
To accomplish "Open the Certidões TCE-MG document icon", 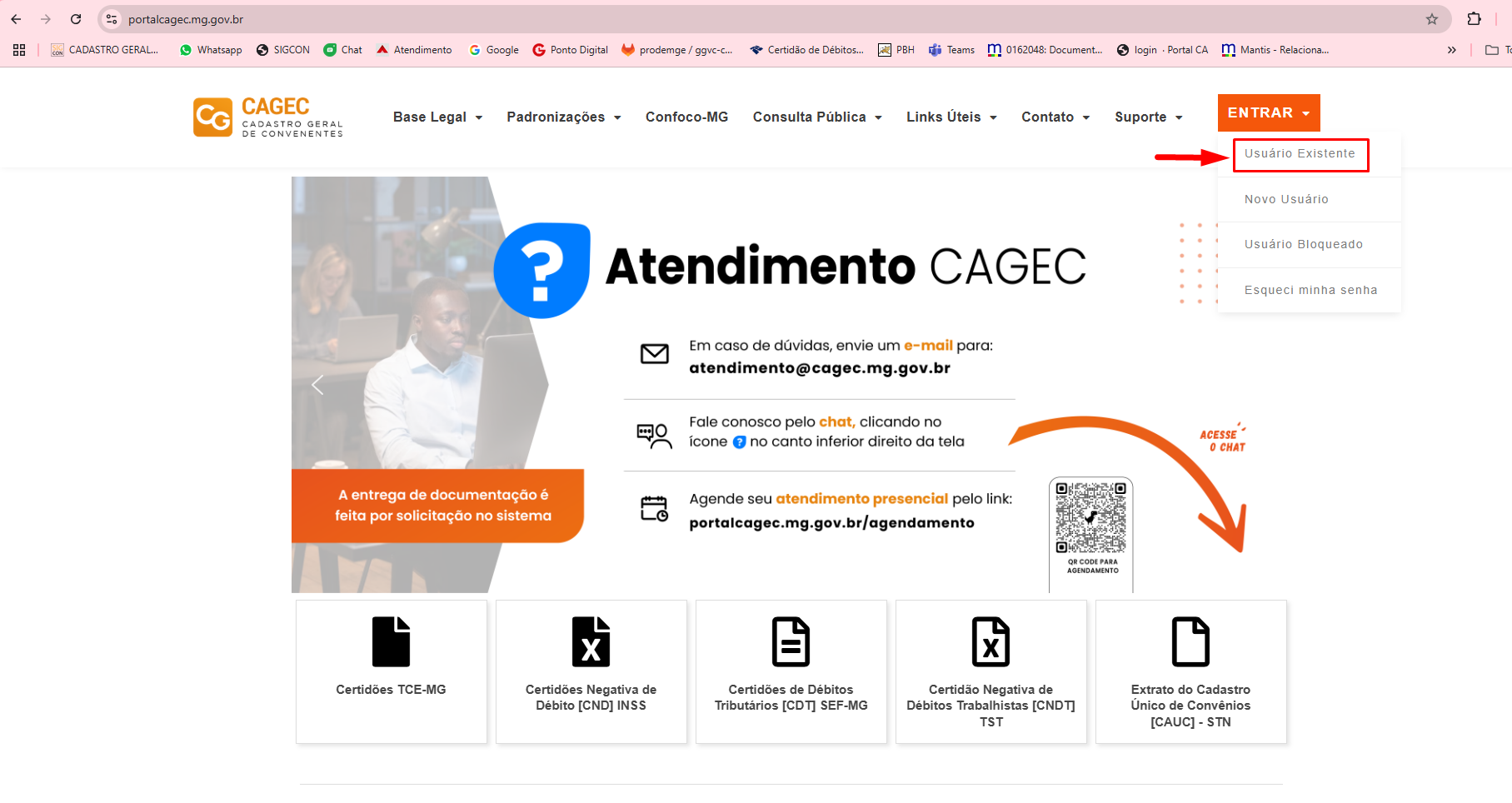I will point(391,642).
